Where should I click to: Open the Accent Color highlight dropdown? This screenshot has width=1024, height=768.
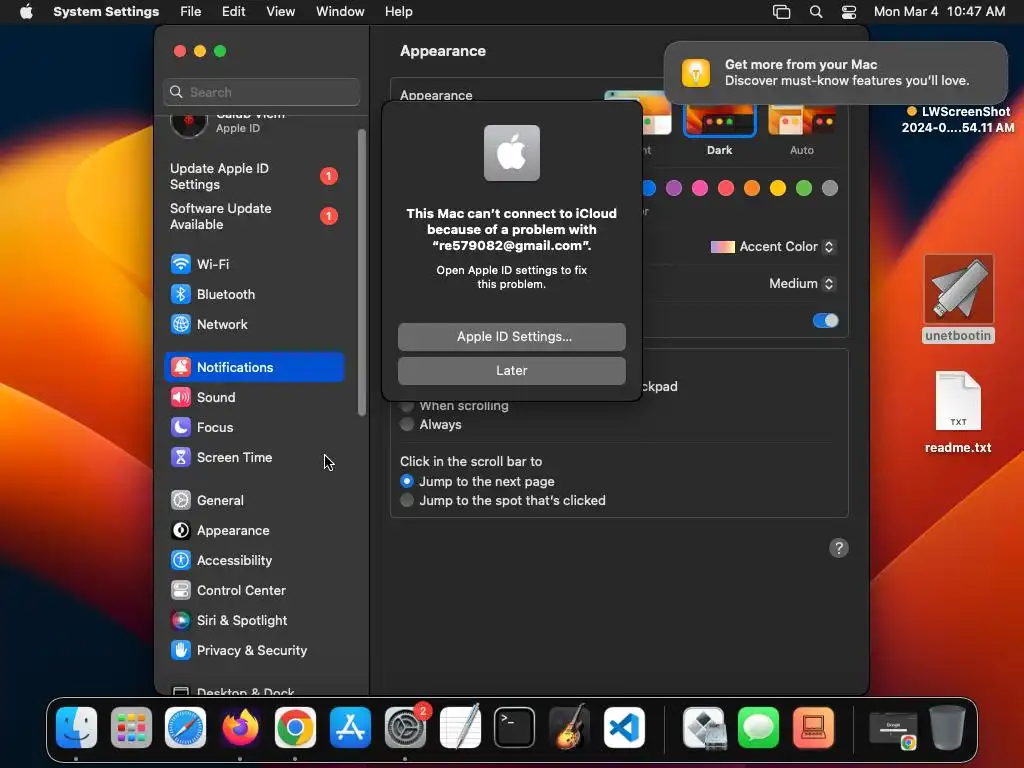point(773,247)
